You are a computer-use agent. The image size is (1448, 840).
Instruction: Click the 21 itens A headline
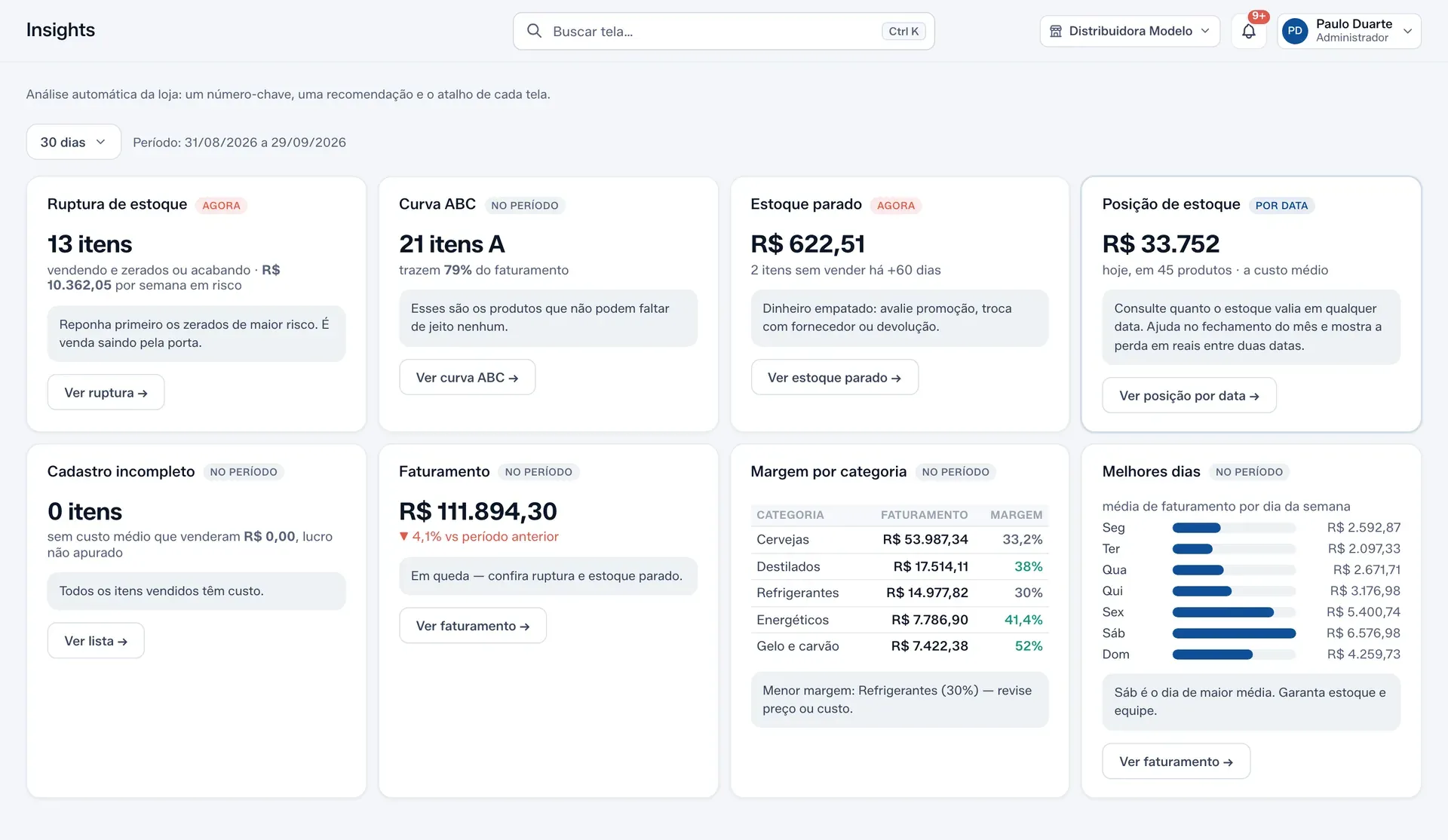tap(452, 244)
